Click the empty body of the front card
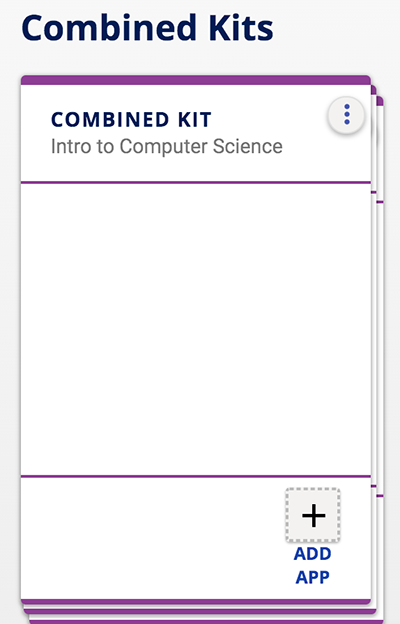Screen dimensions: 400x624 (x=196, y=329)
